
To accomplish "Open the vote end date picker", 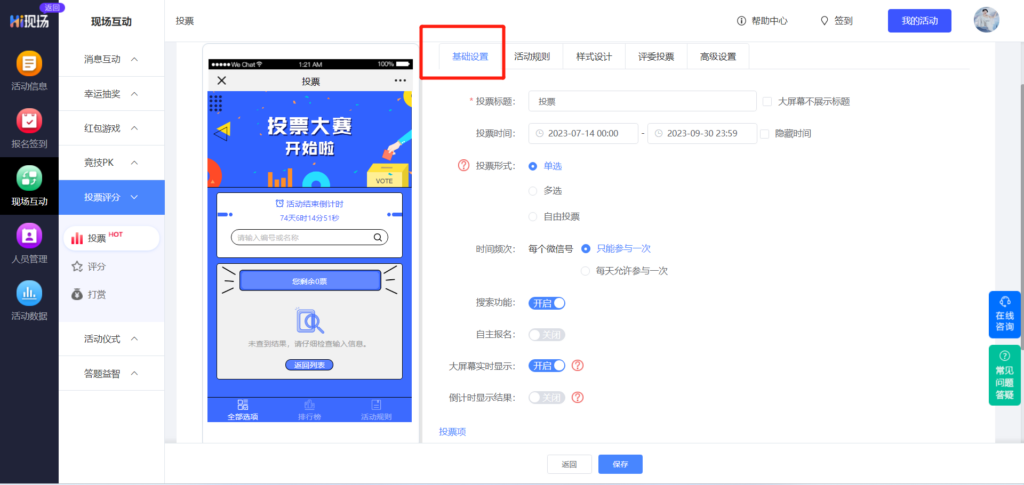I will point(702,133).
